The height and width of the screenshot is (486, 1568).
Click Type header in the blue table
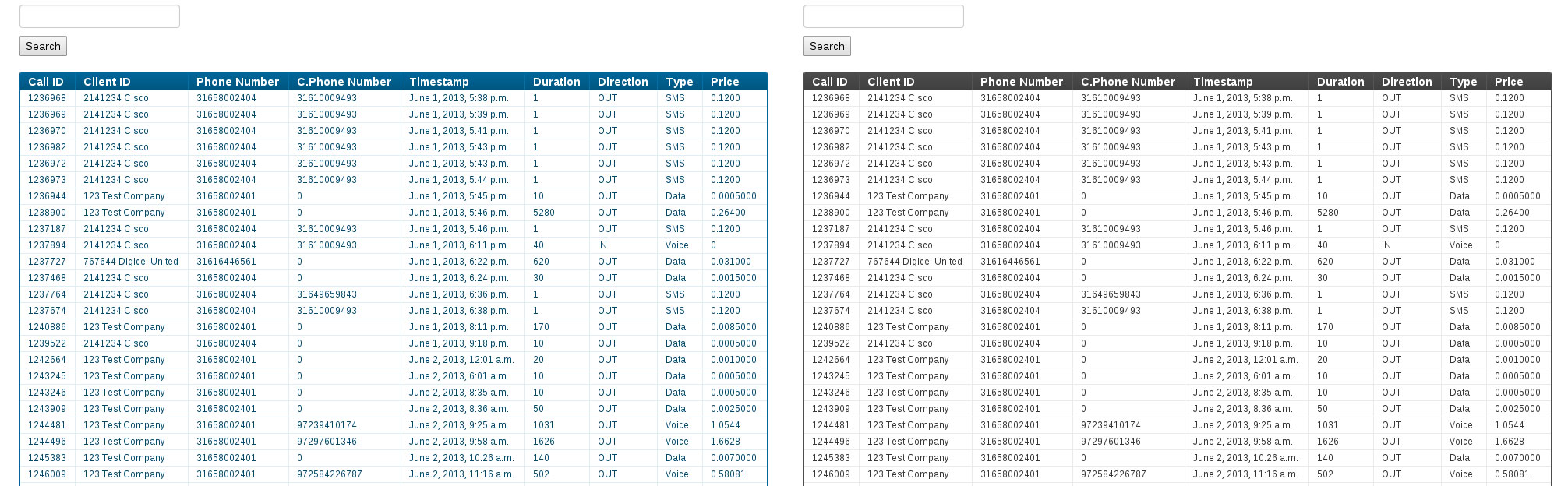point(679,82)
